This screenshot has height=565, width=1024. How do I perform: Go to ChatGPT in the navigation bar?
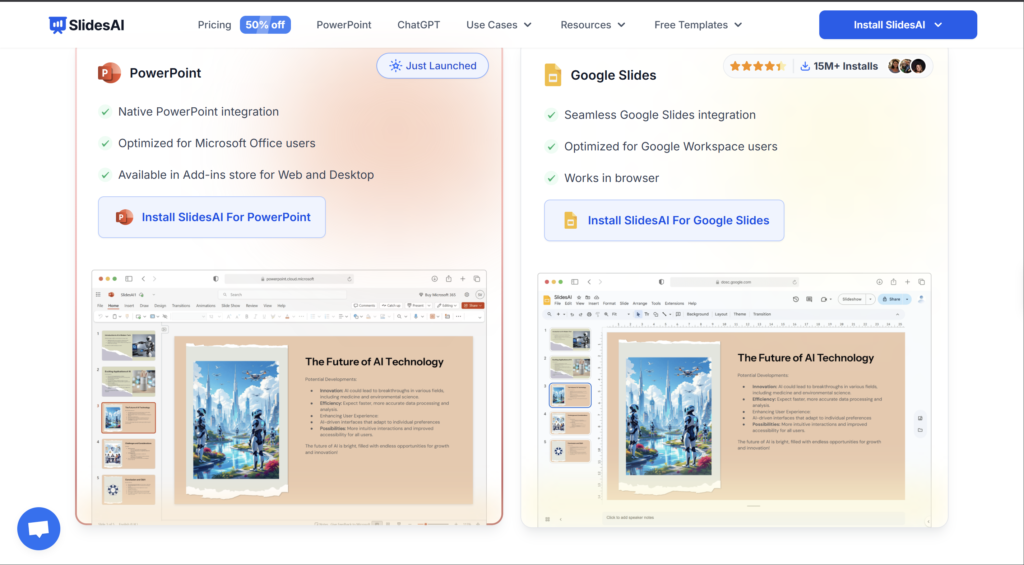(x=418, y=25)
